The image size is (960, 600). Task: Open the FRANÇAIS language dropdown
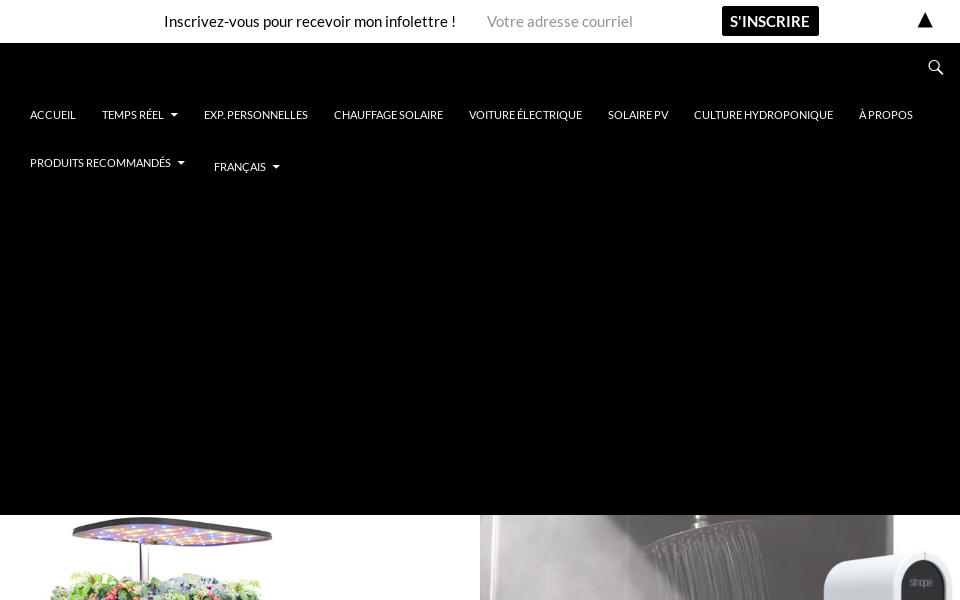(240, 167)
